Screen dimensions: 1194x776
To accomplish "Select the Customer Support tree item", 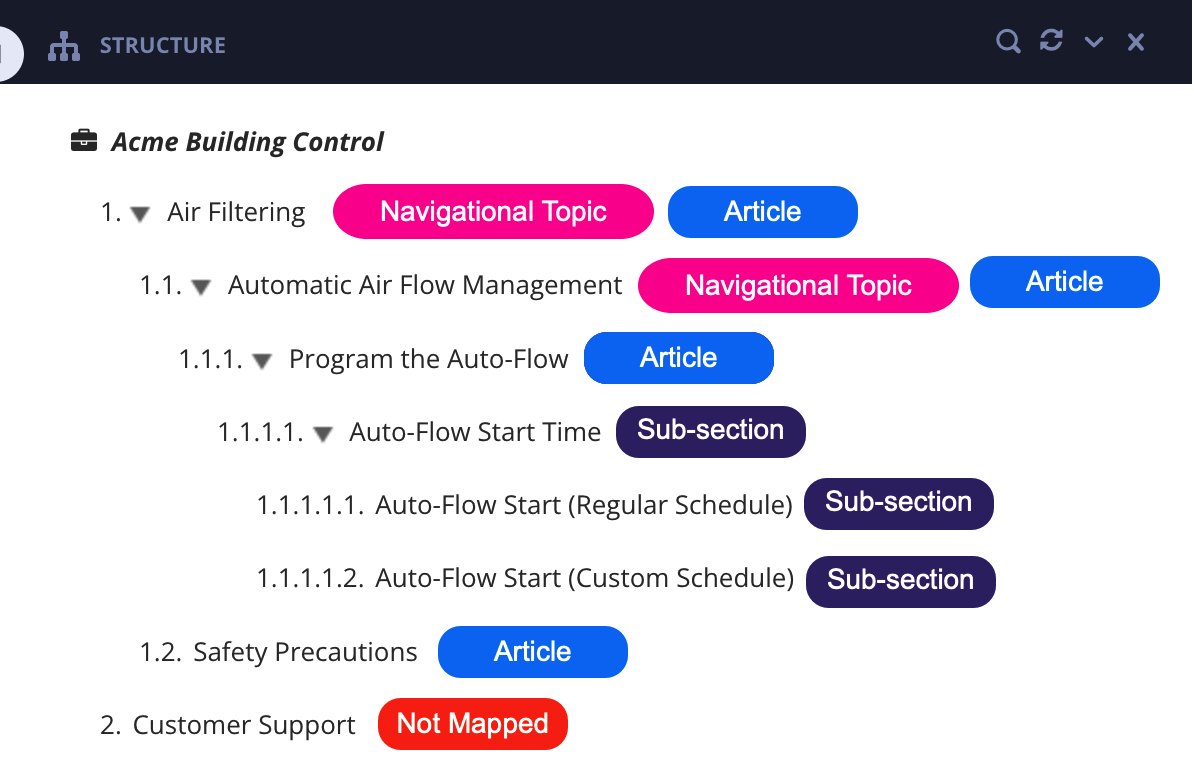I will [x=243, y=724].
